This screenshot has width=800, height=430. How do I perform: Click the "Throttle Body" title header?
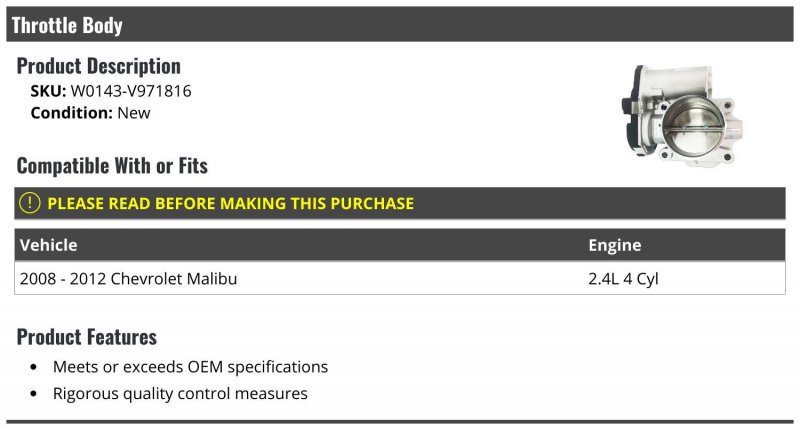(x=67, y=25)
